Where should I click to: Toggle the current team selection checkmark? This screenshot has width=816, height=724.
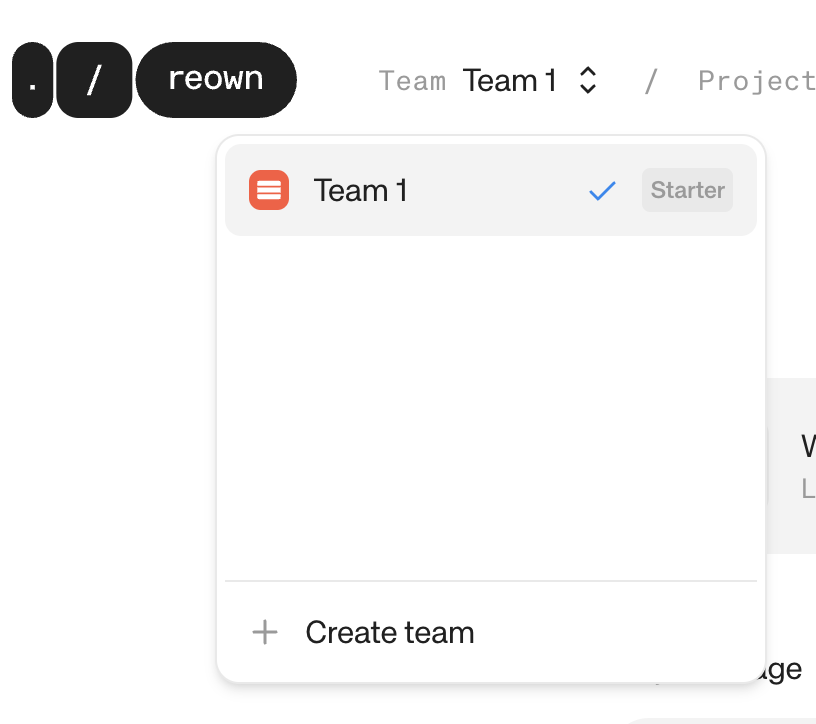click(602, 190)
